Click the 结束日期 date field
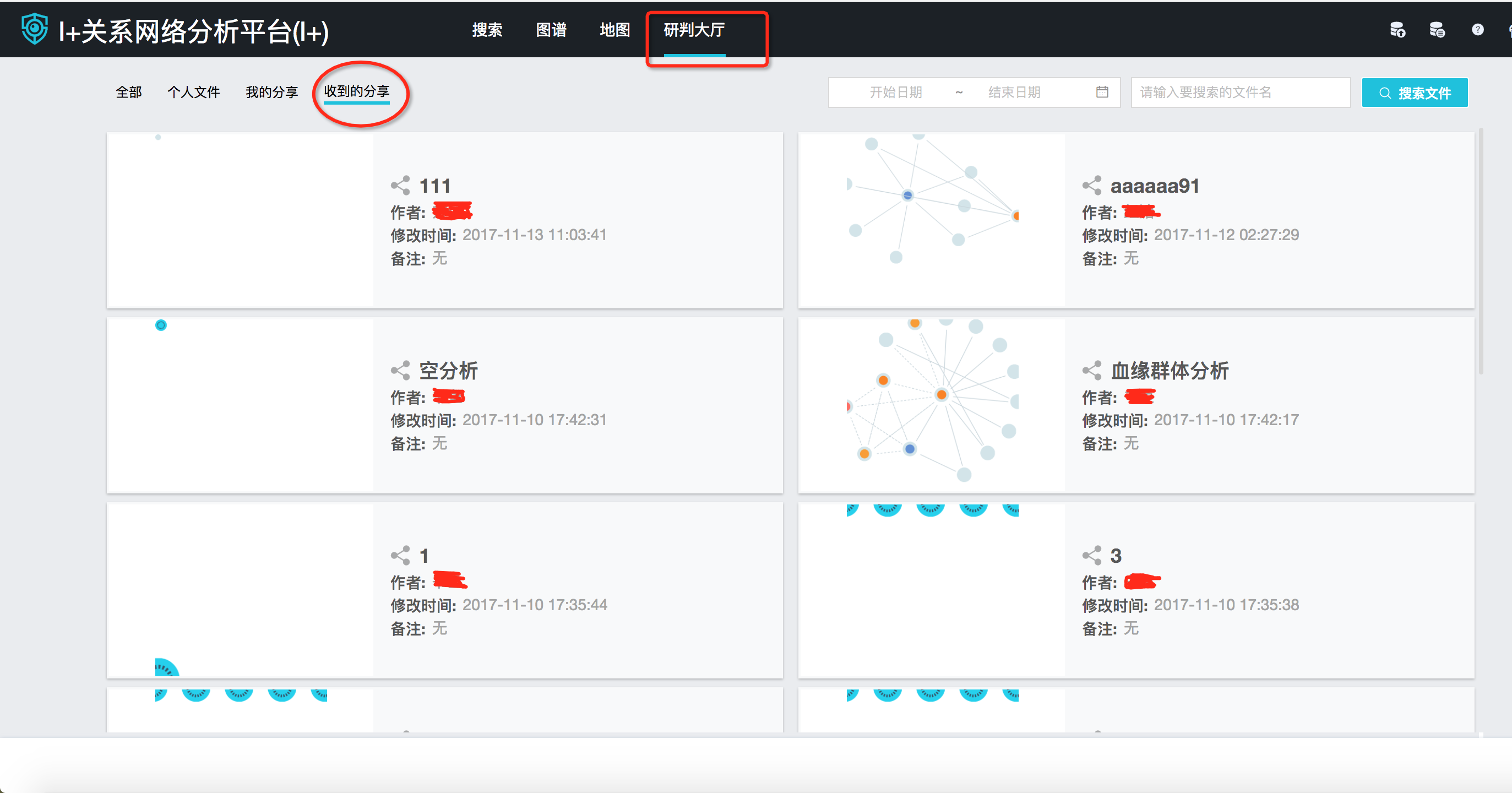Image resolution: width=1512 pixels, height=793 pixels. pos(1014,92)
